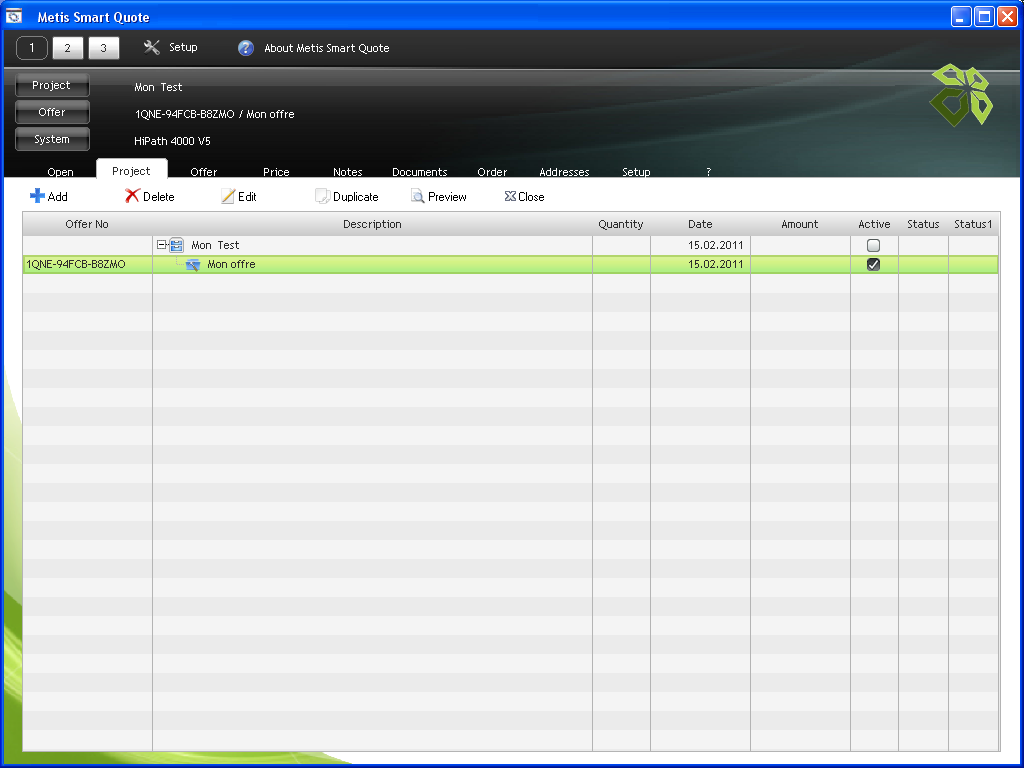Sort by Offer No column header
Screen dimensions: 1024x768
87,224
